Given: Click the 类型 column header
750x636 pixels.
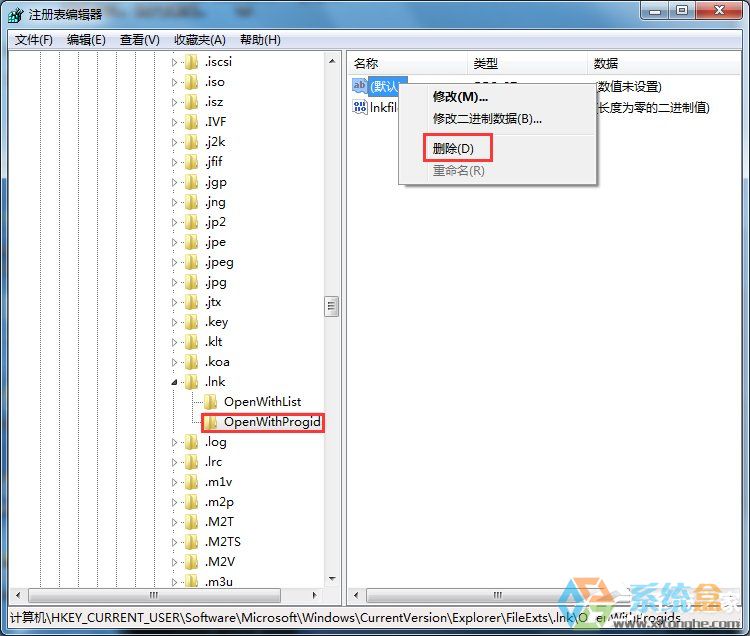Looking at the screenshot, I should (486, 63).
